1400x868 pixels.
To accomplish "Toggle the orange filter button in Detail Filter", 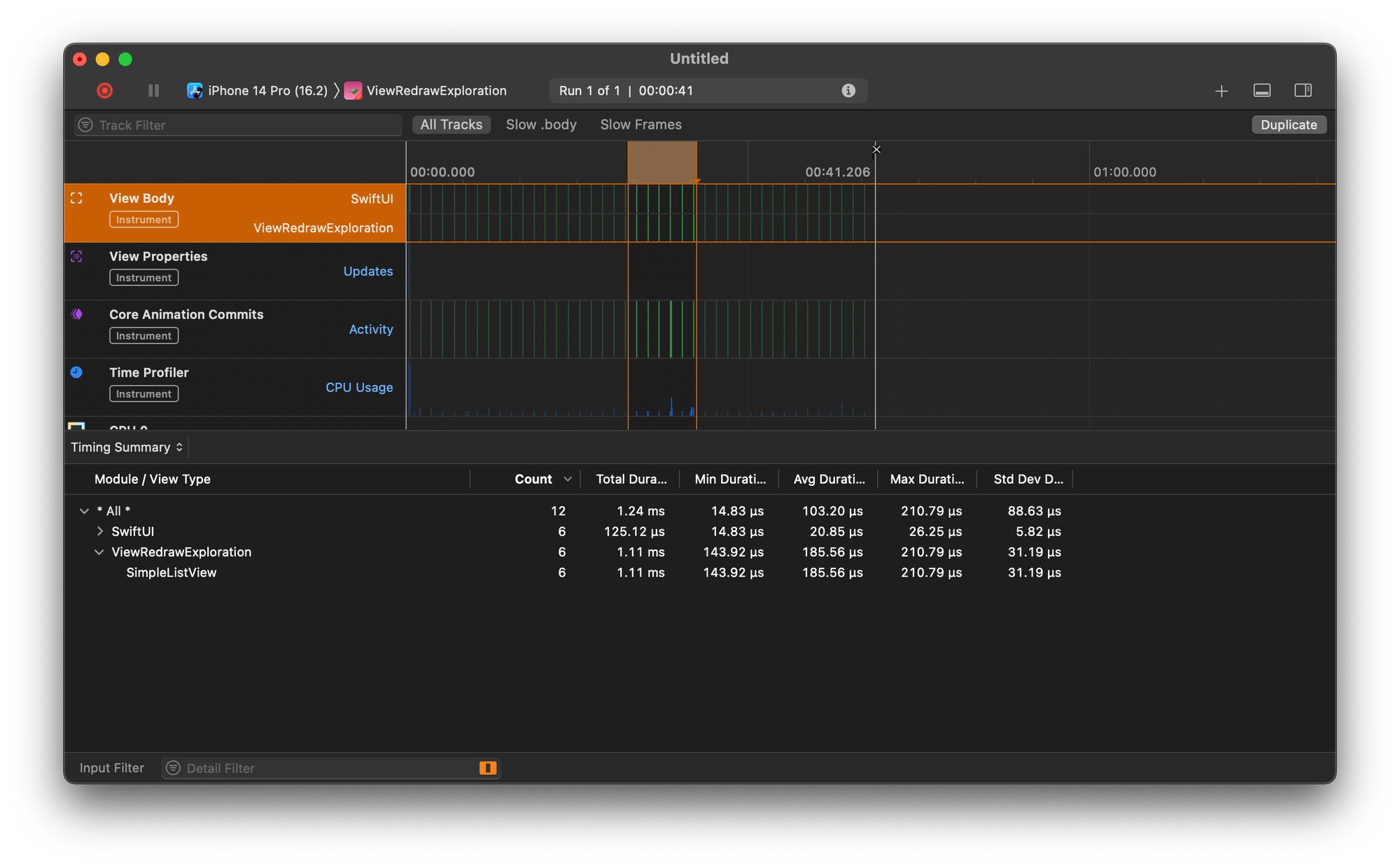I will pyautogui.click(x=488, y=768).
